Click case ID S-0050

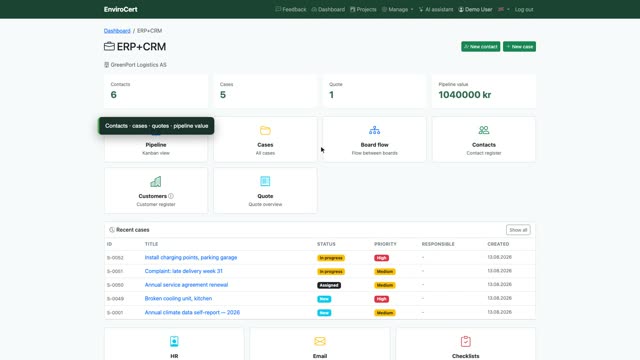point(115,285)
